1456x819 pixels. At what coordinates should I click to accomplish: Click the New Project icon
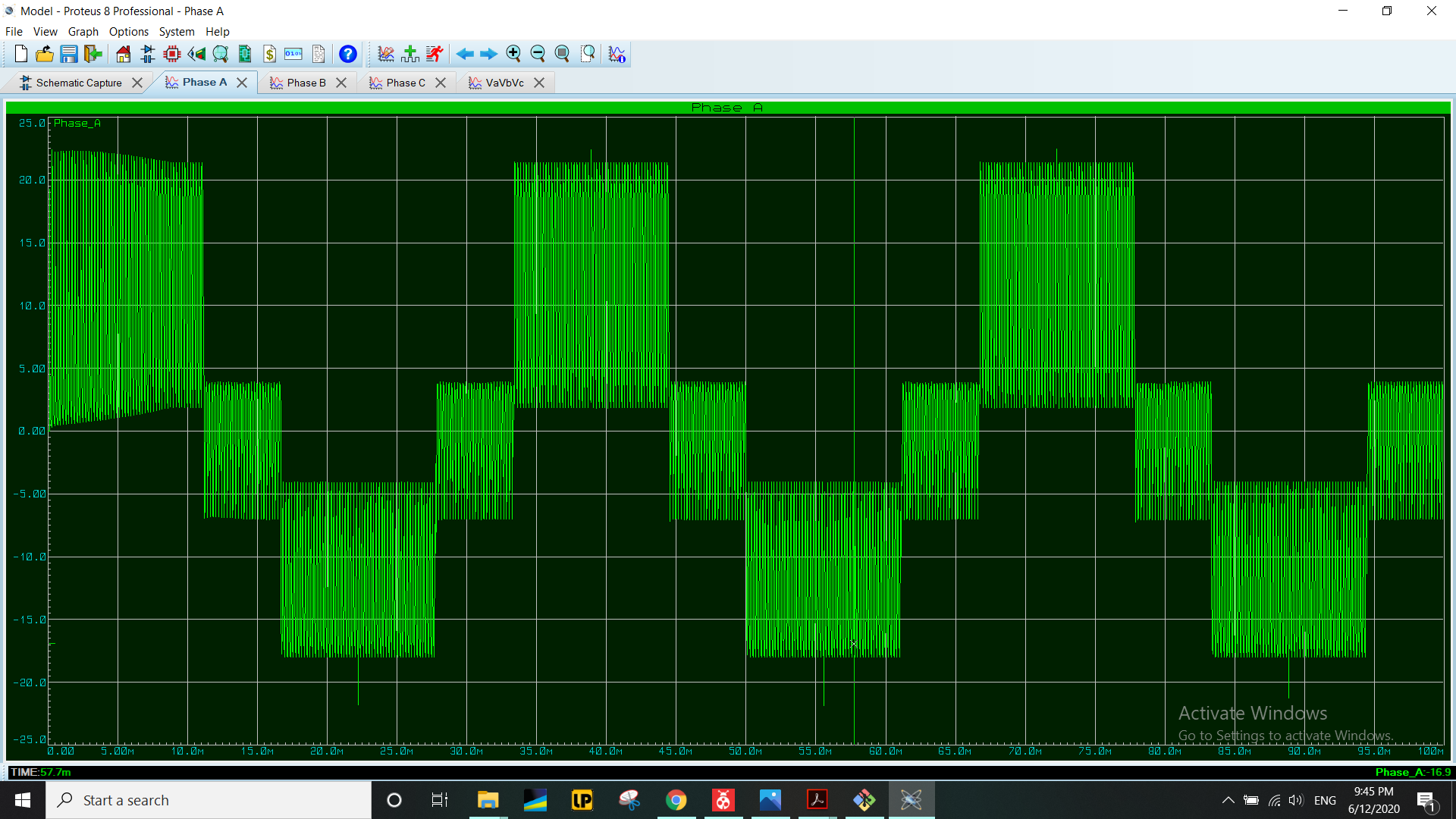20,54
